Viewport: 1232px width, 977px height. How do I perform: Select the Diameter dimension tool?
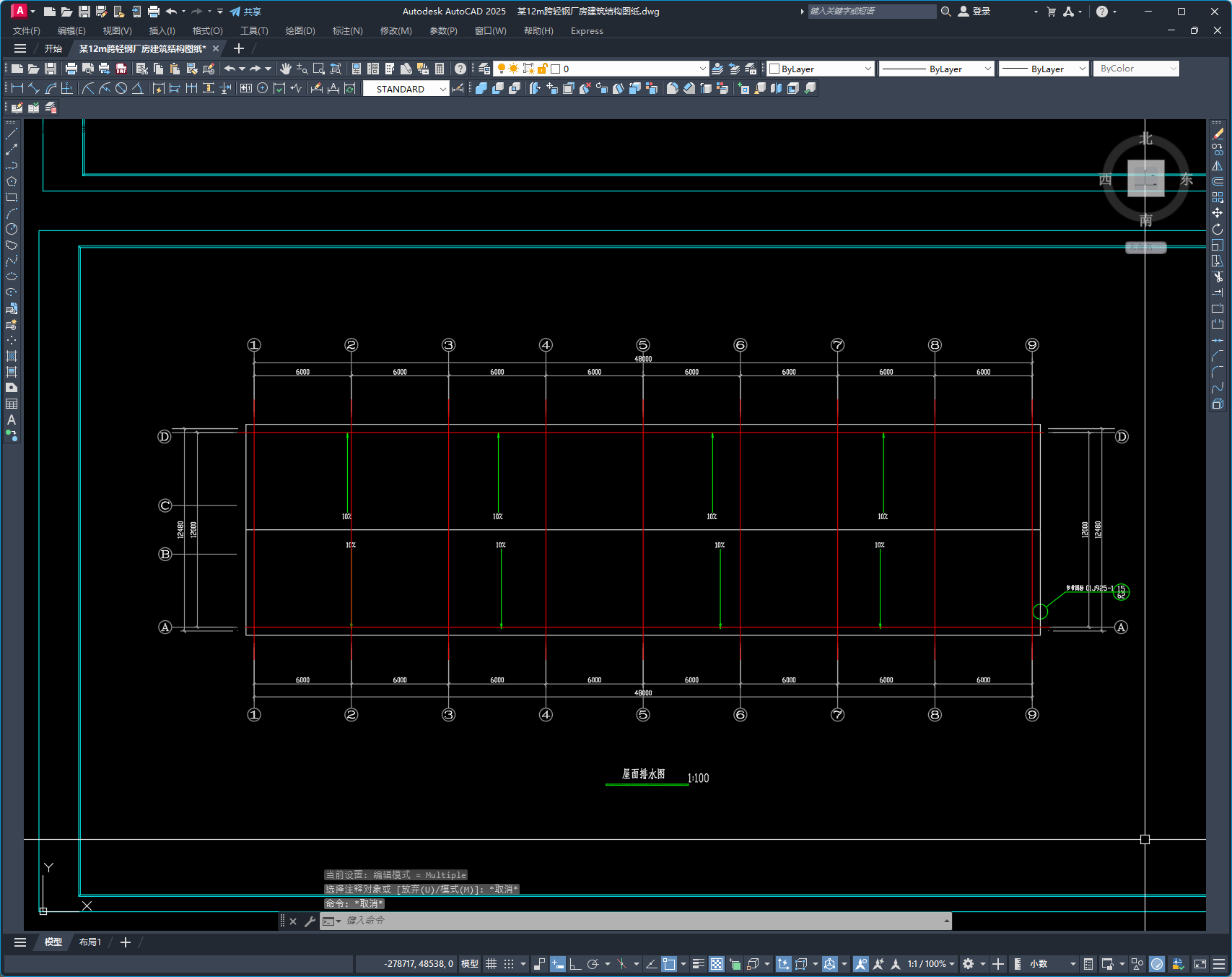point(121,88)
